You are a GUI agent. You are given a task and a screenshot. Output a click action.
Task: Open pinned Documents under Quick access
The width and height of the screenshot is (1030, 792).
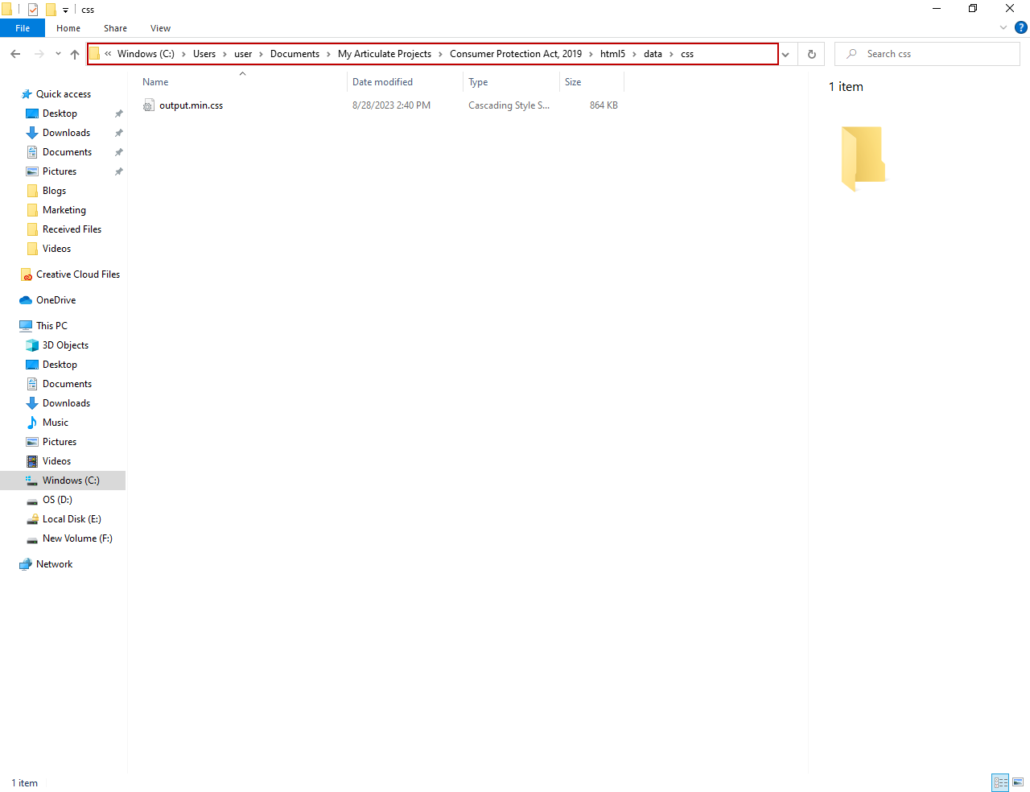pyautogui.click(x=67, y=152)
